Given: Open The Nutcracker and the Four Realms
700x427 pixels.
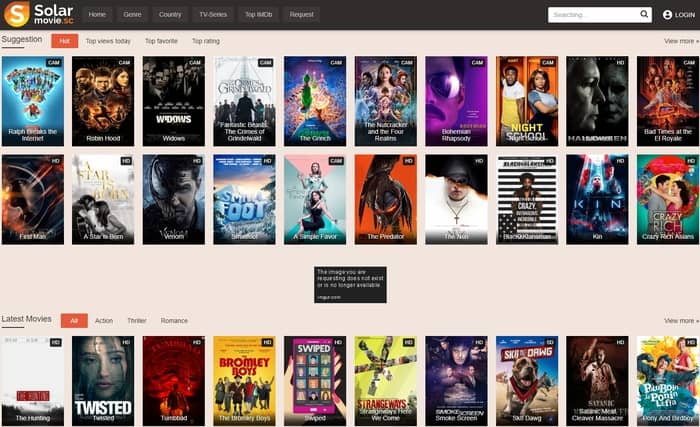Looking at the screenshot, I should click(x=386, y=101).
